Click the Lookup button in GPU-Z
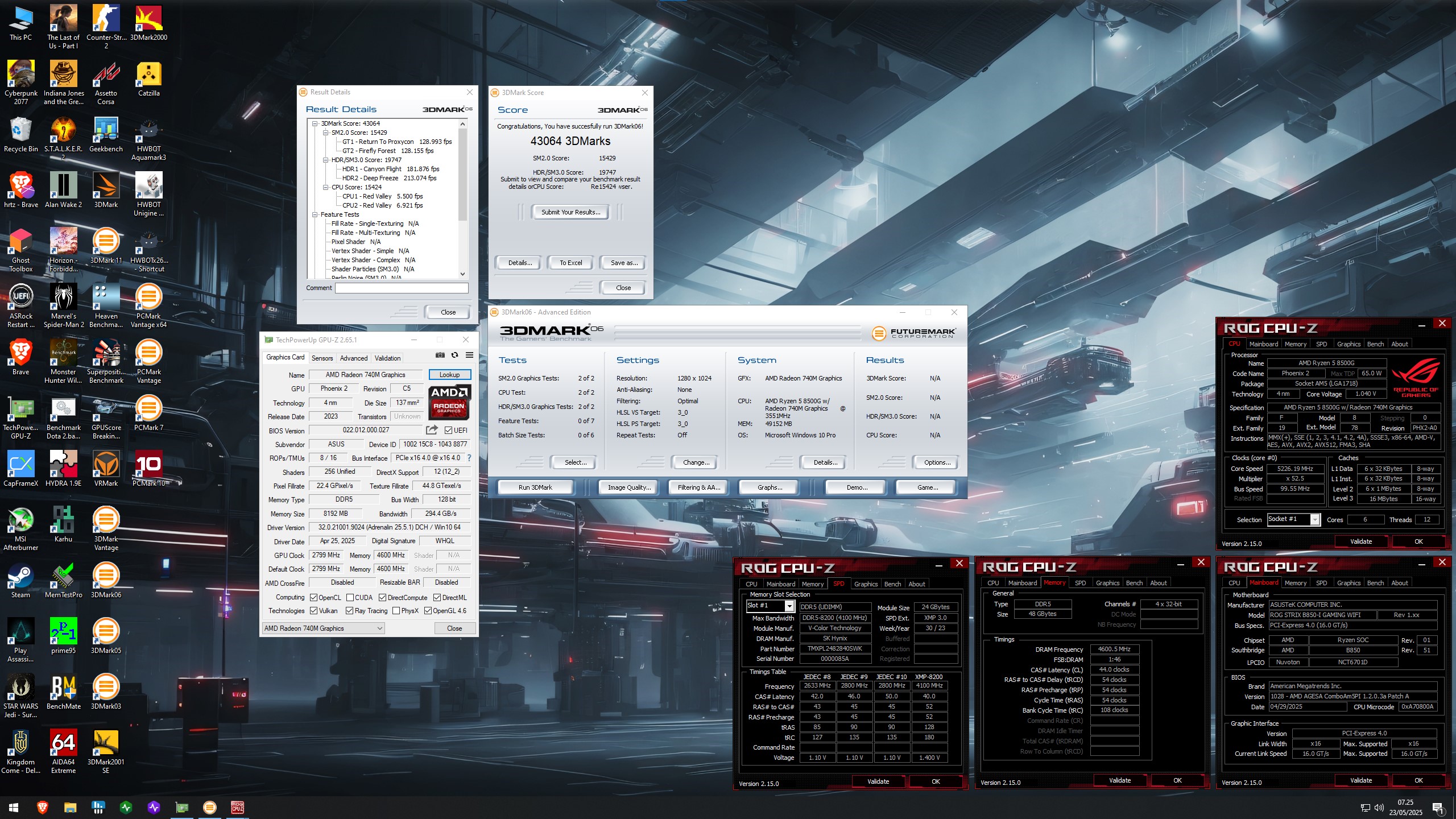 click(449, 375)
